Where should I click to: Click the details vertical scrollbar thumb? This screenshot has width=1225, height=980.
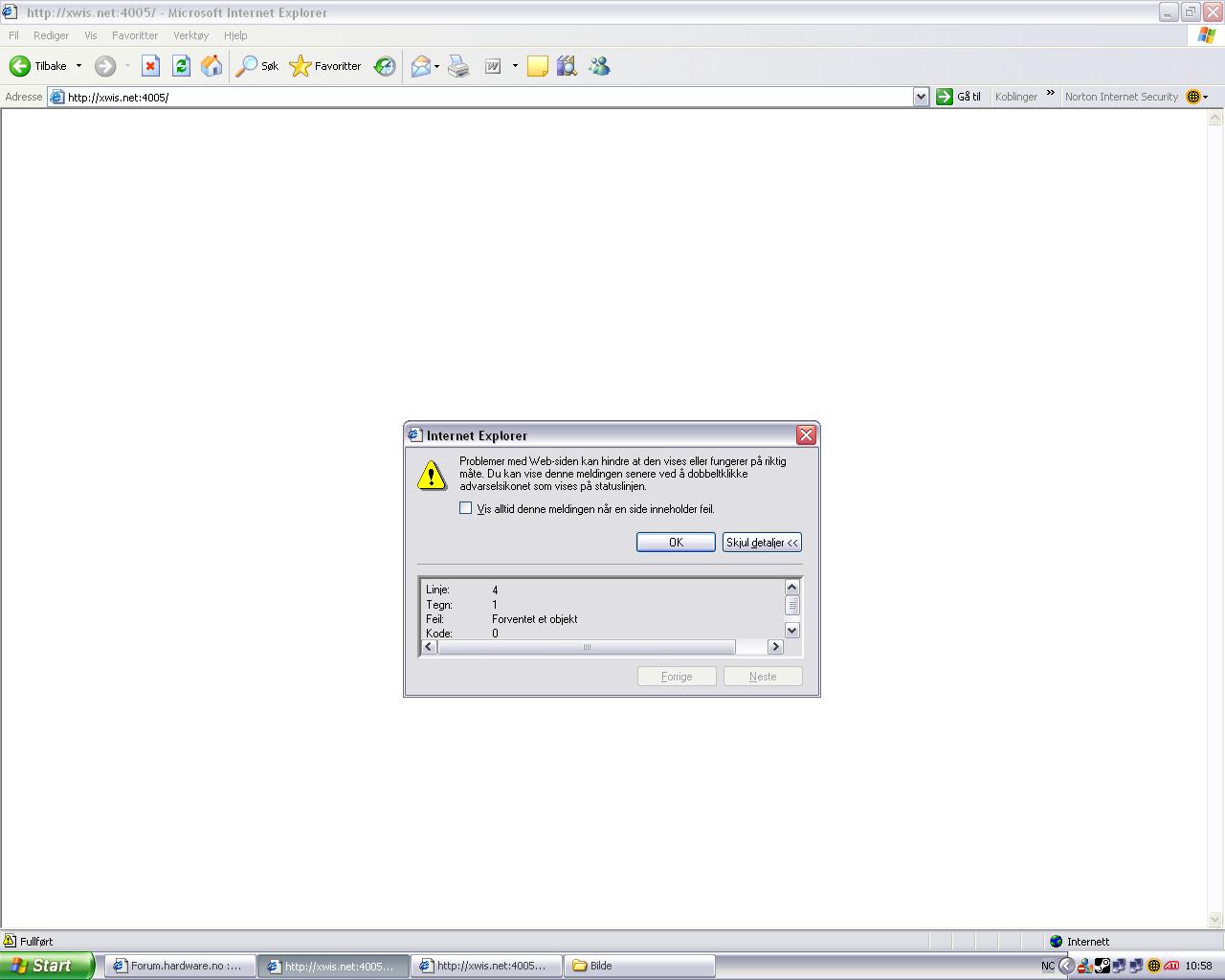791,605
